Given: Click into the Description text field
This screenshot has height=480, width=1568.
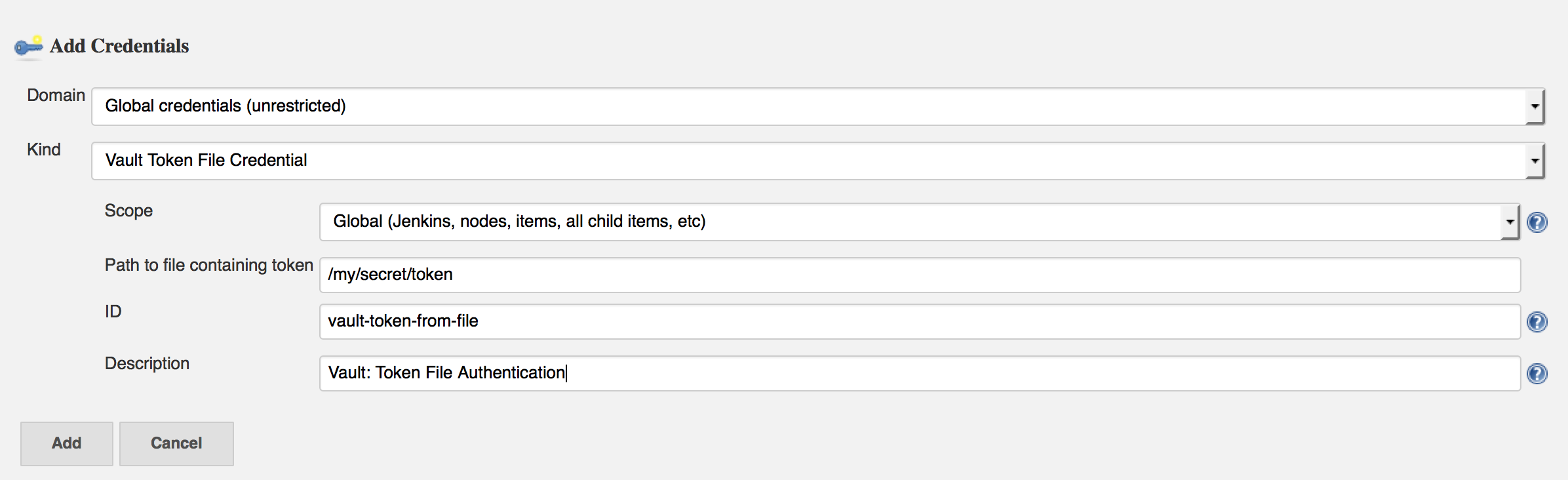Looking at the screenshot, I should point(920,373).
